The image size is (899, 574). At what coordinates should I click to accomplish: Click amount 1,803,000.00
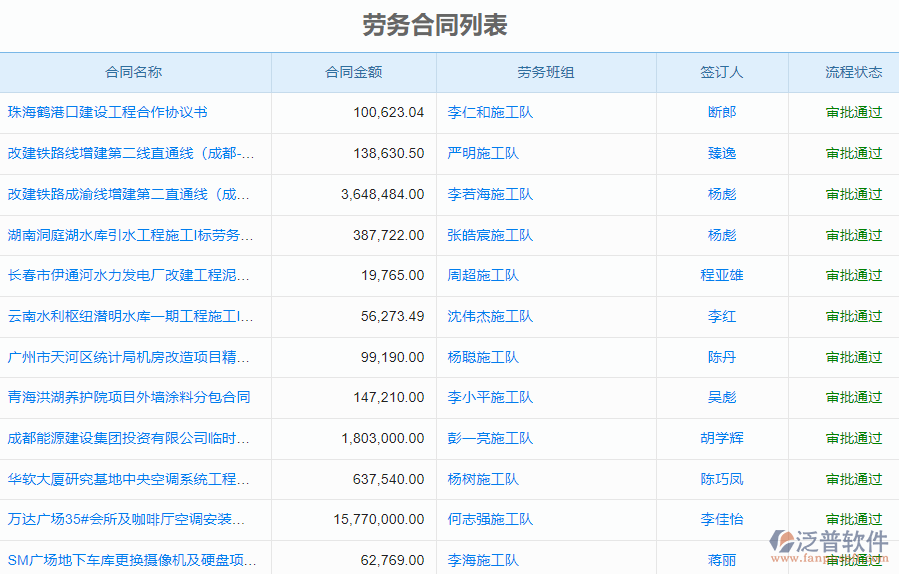coord(383,439)
